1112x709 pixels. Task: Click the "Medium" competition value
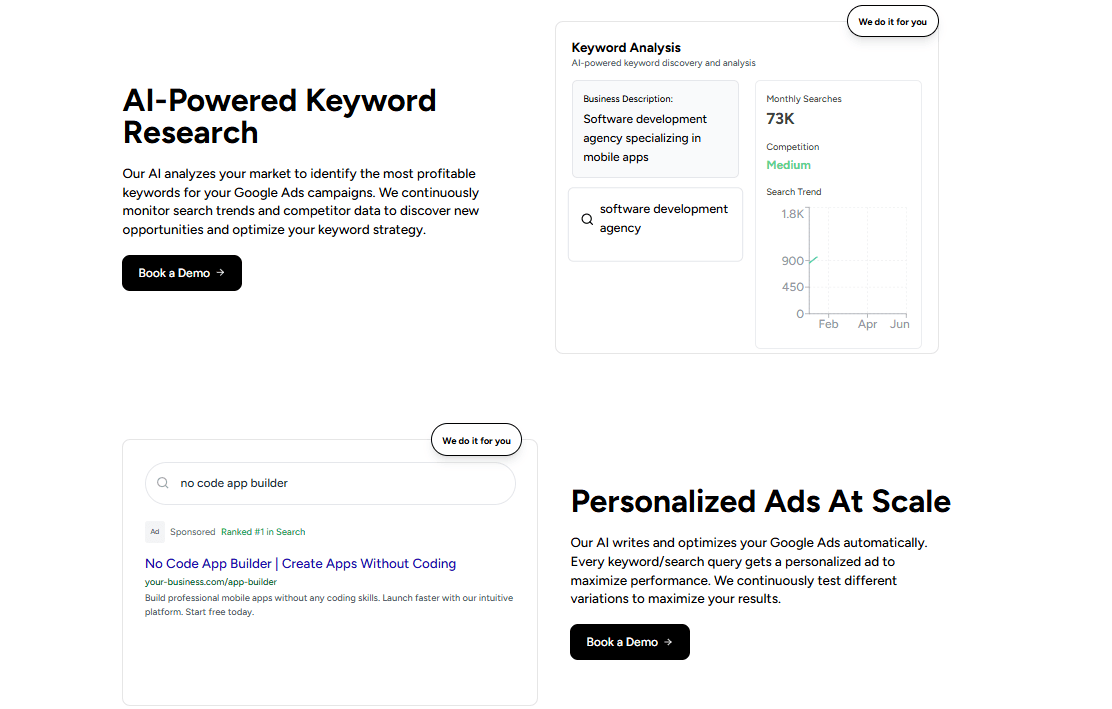pos(788,165)
